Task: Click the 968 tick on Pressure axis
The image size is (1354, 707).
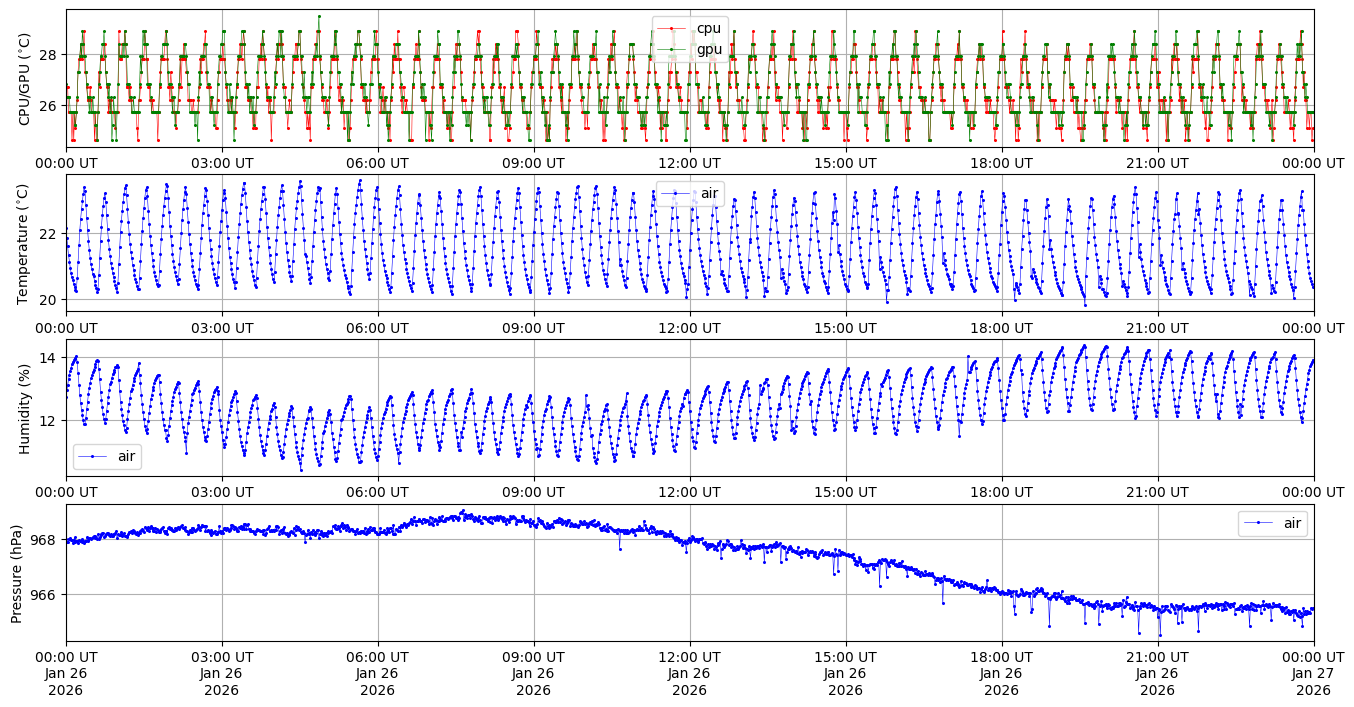Action: [x=46, y=540]
